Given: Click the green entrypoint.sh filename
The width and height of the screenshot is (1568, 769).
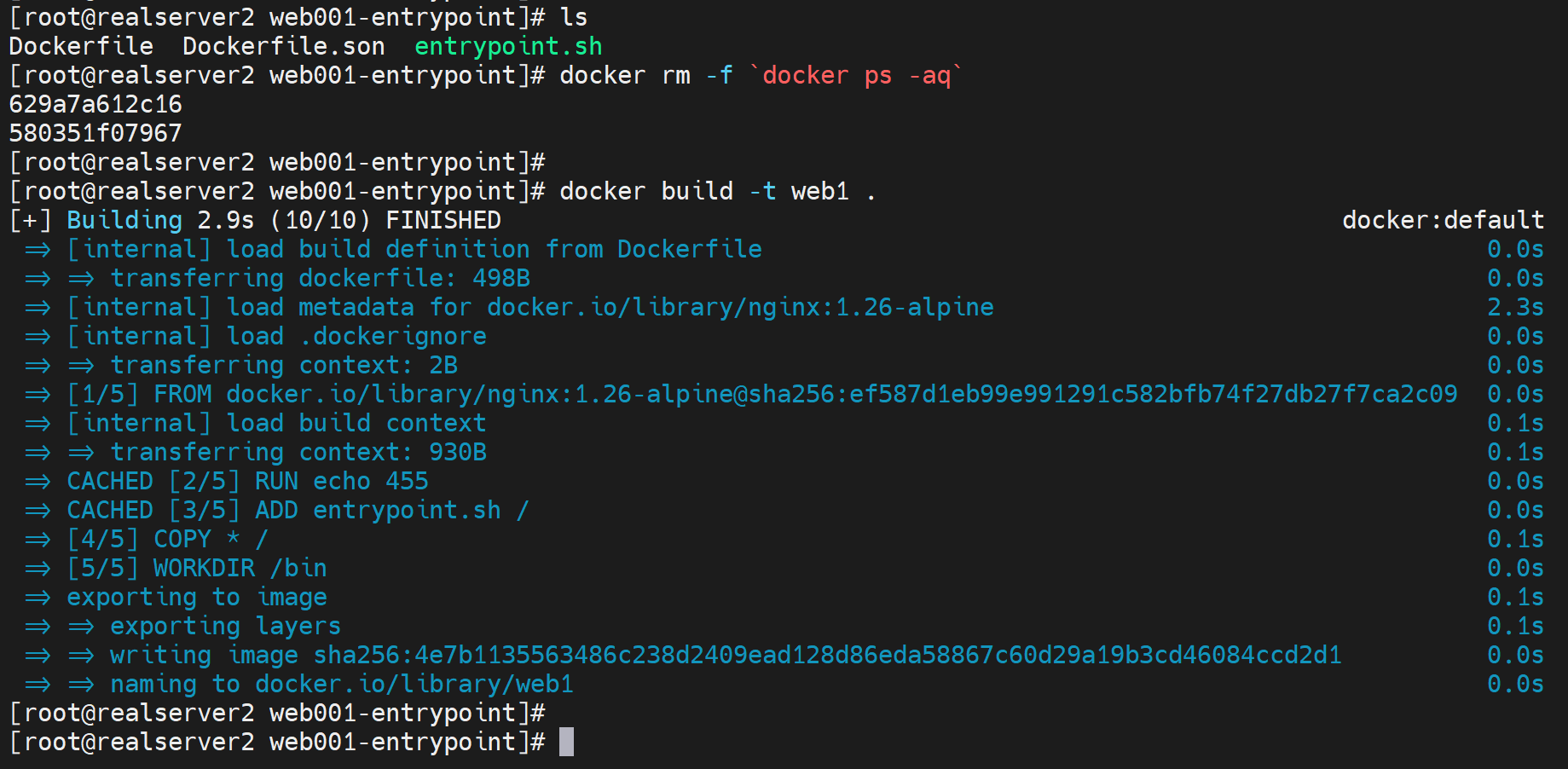Looking at the screenshot, I should pos(508,46).
